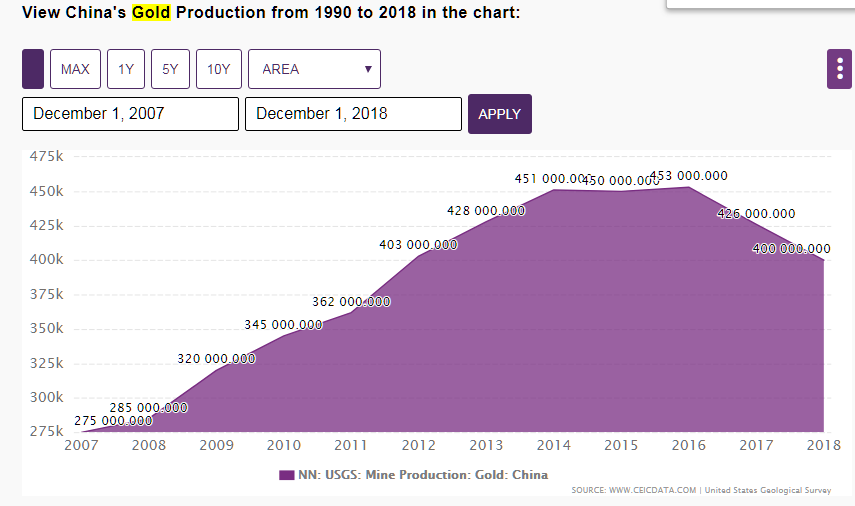The width and height of the screenshot is (855, 506).
Task: Click the end date field December 1, 2018
Action: coord(353,114)
